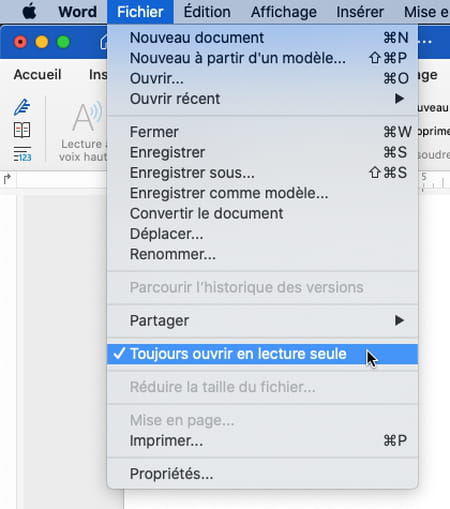Click the Editor pen icon in ribbon

click(x=22, y=107)
